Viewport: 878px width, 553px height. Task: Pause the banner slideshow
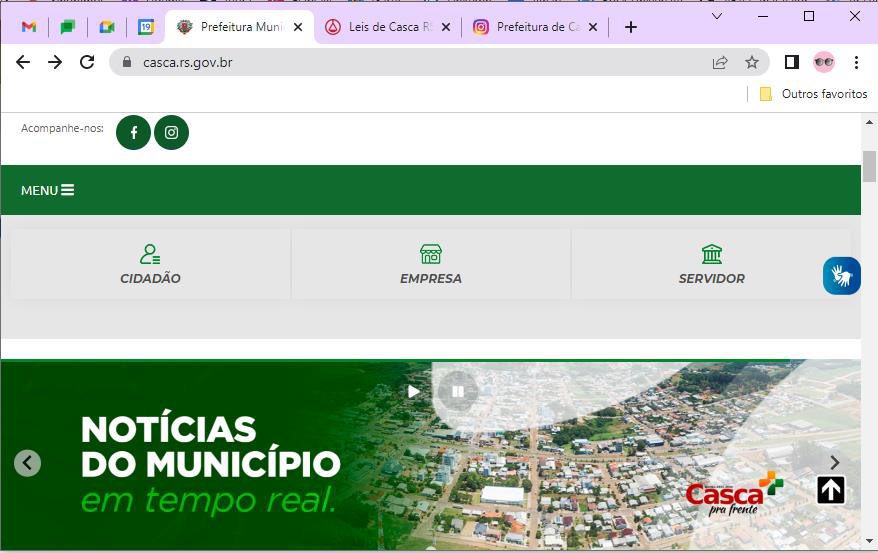click(457, 391)
